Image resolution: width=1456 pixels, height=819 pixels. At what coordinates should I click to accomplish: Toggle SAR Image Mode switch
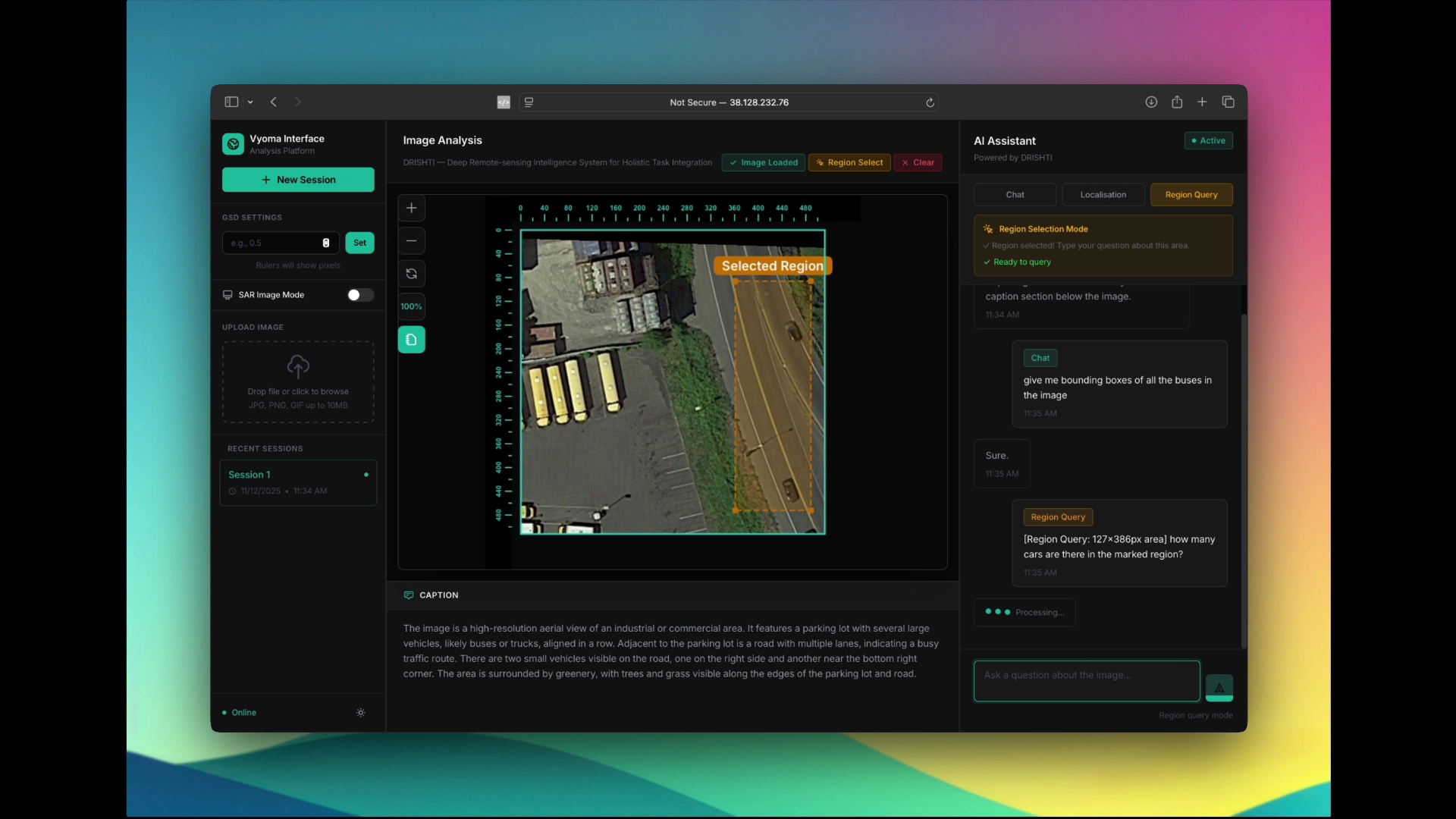360,295
